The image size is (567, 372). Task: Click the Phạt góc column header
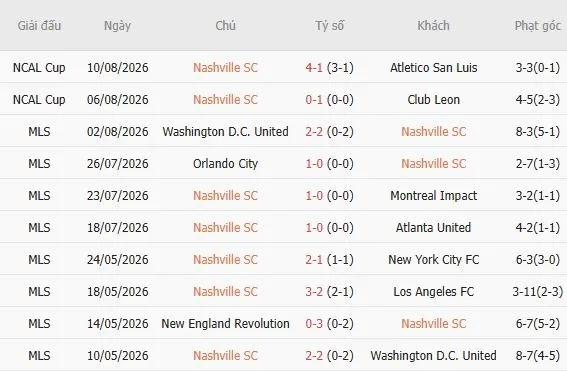[538, 26]
